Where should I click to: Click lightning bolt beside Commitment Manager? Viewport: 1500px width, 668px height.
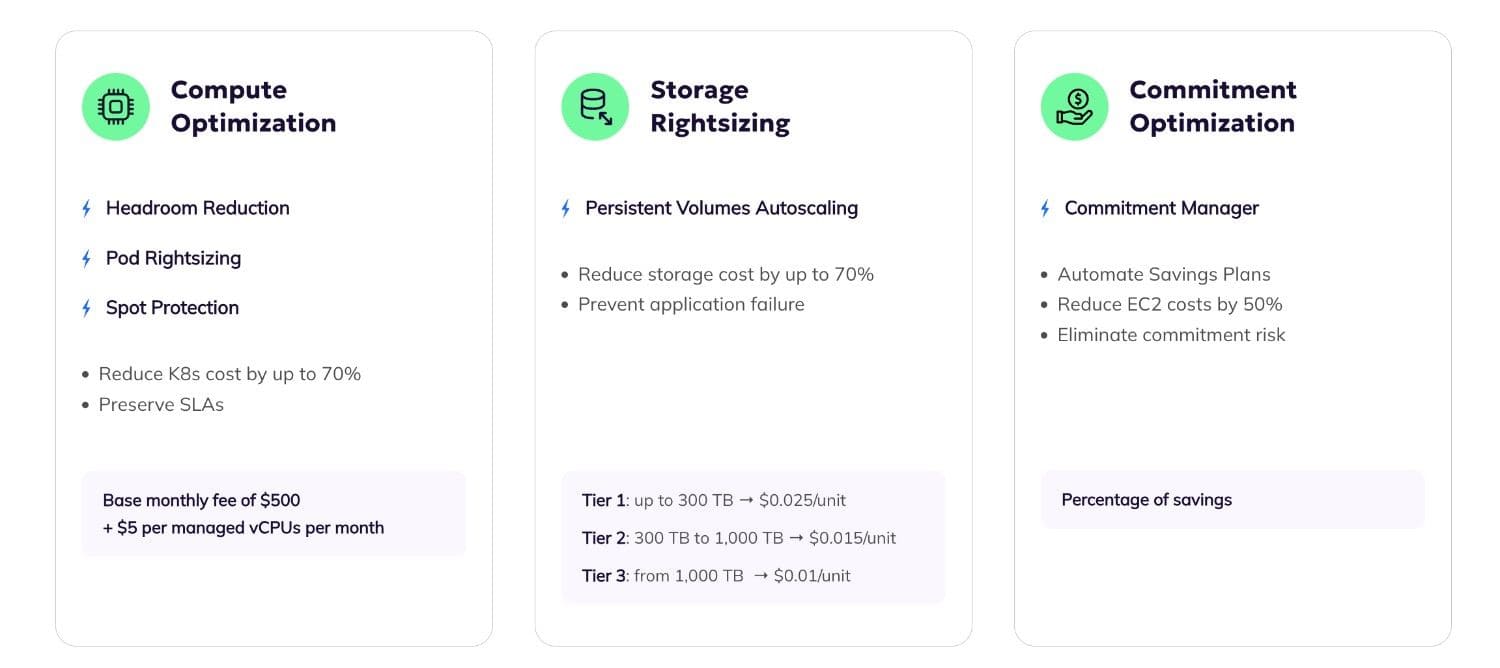coord(1046,209)
